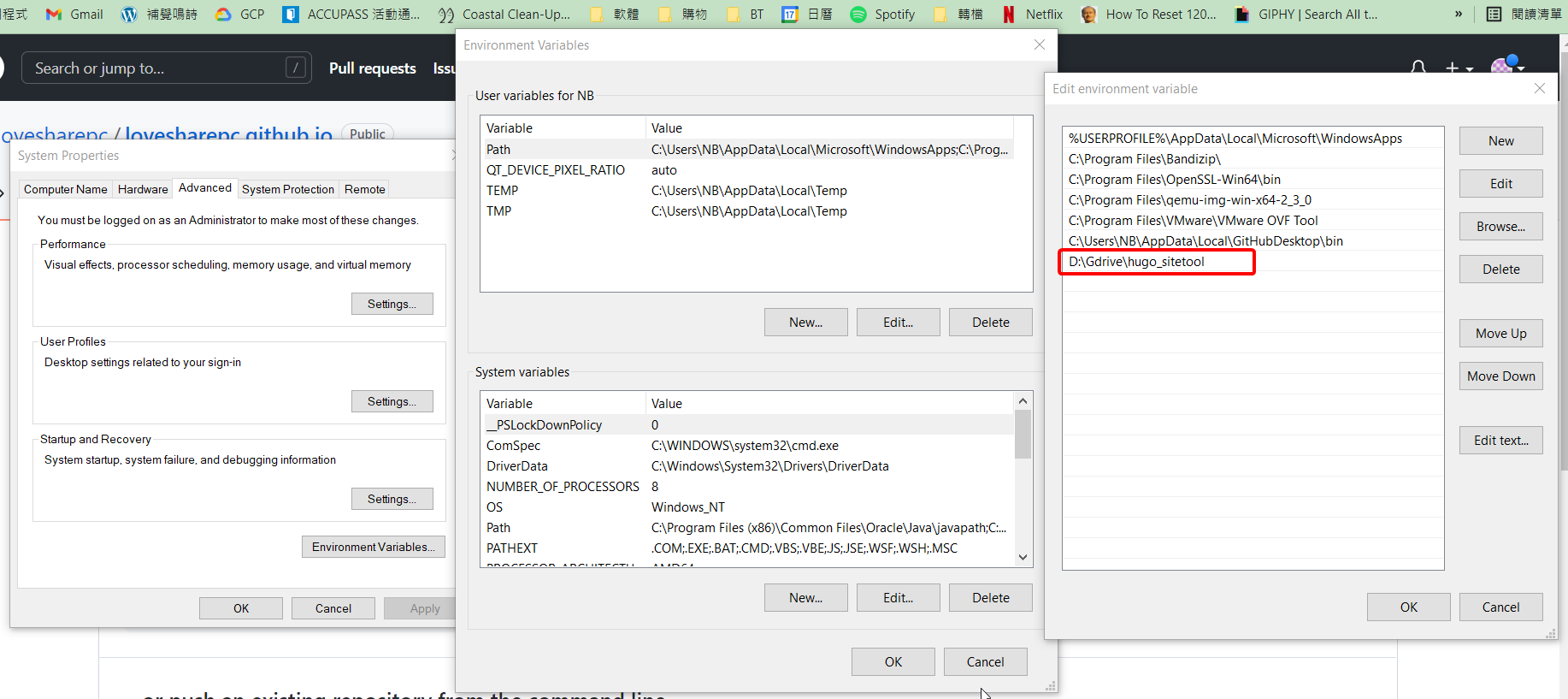
Task: Open the Spotify bookmark
Action: (x=882, y=15)
